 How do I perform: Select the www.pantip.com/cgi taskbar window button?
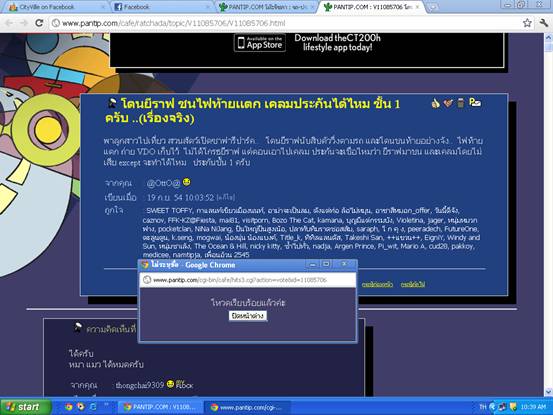pyautogui.click(x=247, y=407)
